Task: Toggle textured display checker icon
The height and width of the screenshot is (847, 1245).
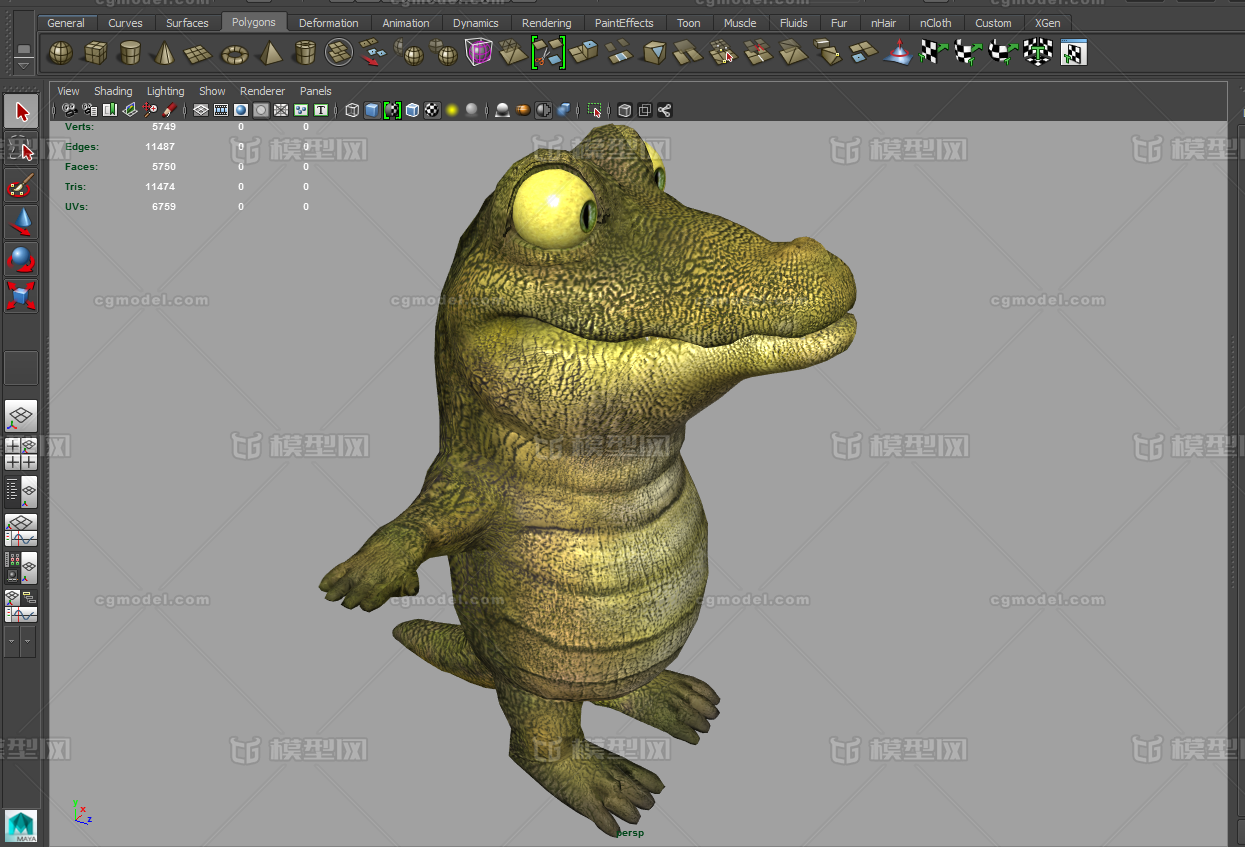Action: point(432,110)
